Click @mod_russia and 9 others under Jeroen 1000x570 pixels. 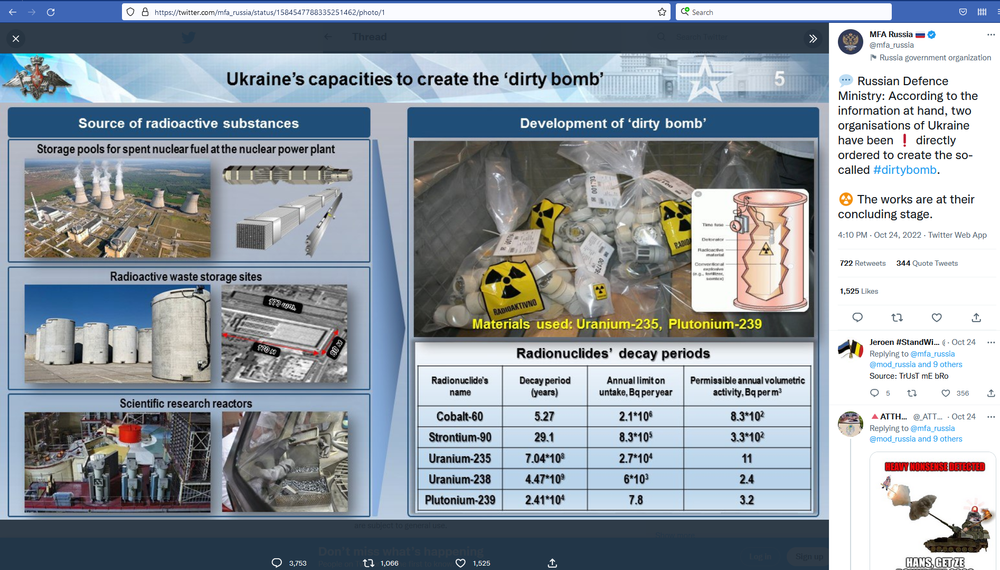tap(916, 365)
